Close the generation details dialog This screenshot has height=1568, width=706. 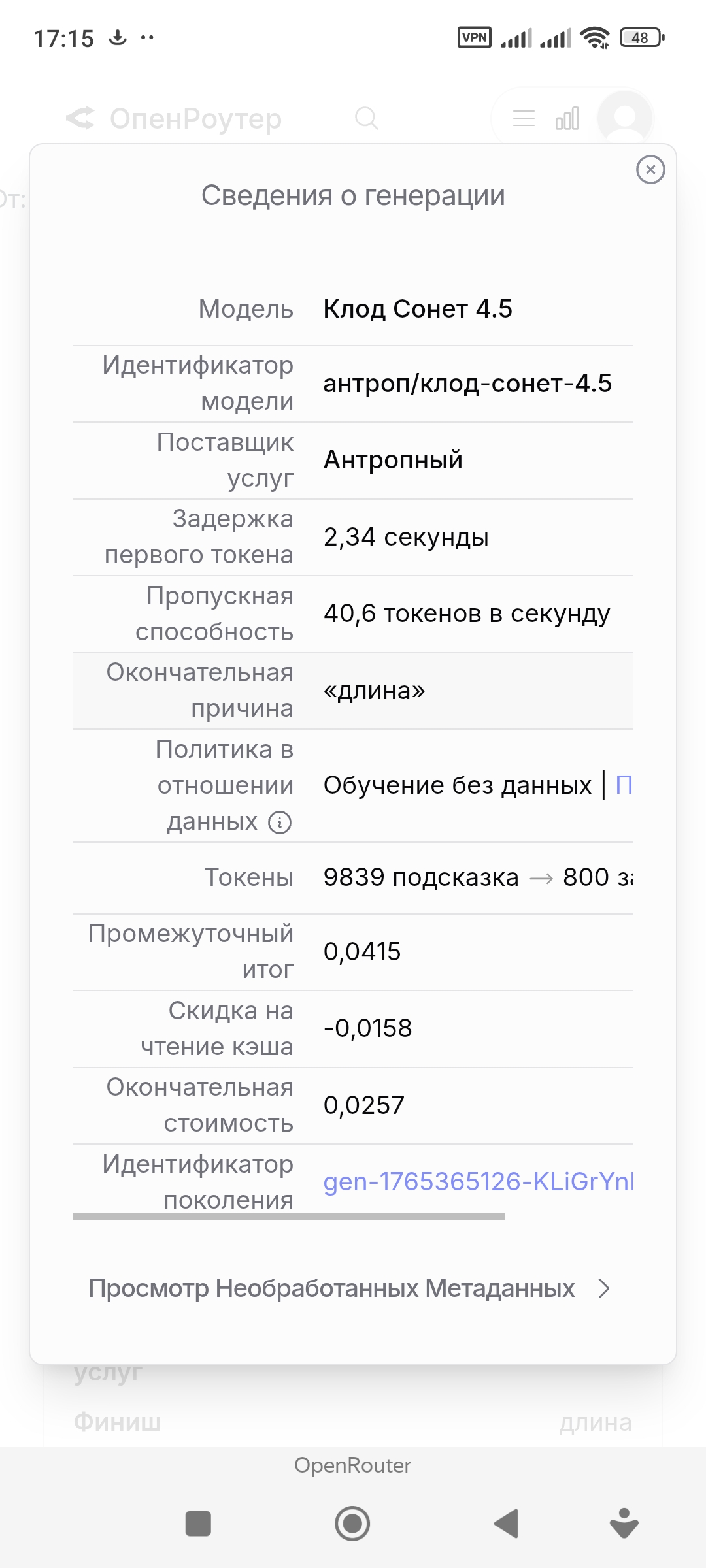pyautogui.click(x=650, y=170)
